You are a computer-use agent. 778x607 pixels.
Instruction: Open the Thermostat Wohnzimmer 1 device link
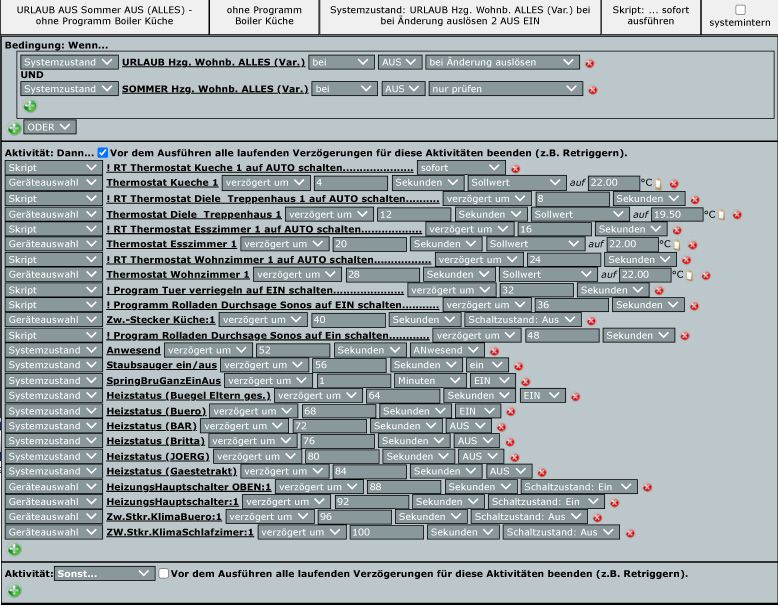(178, 274)
